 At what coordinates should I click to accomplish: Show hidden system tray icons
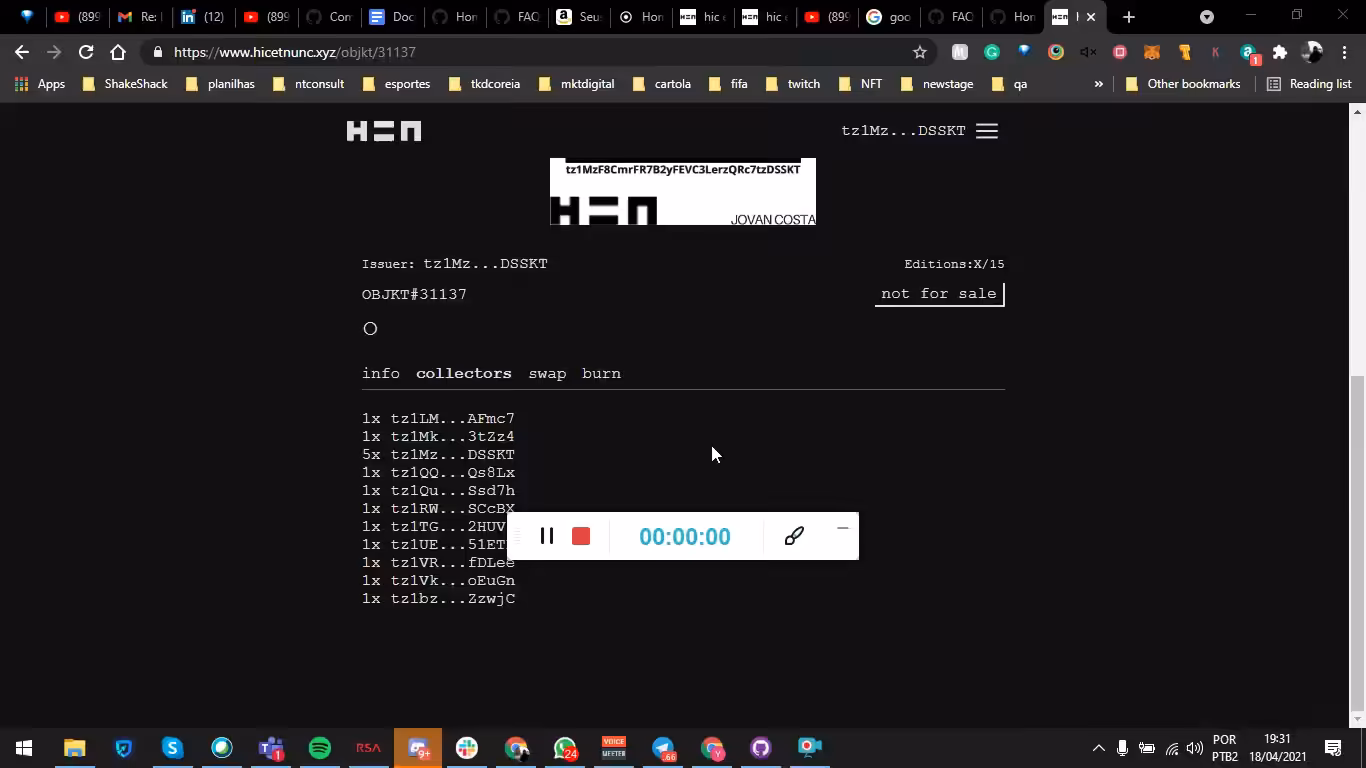click(x=1098, y=748)
